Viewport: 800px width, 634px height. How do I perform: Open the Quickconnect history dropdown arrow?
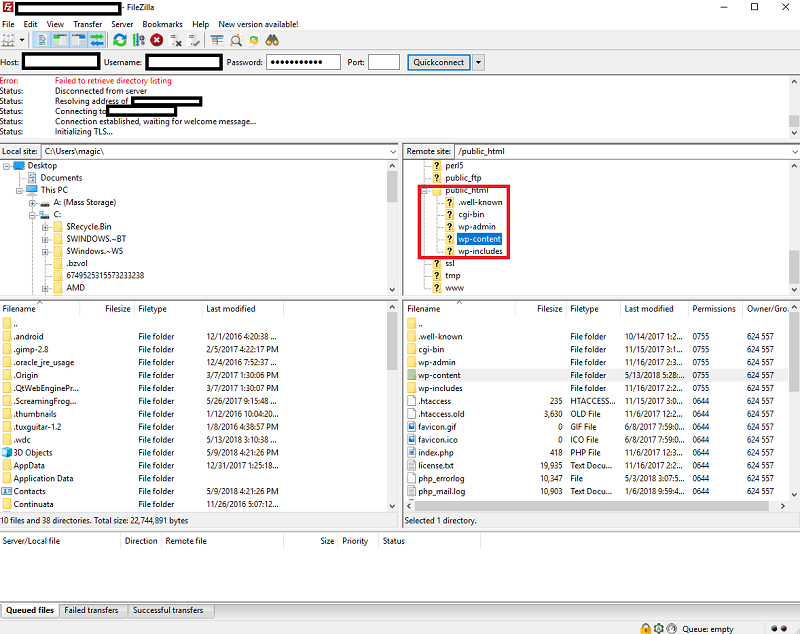(478, 62)
